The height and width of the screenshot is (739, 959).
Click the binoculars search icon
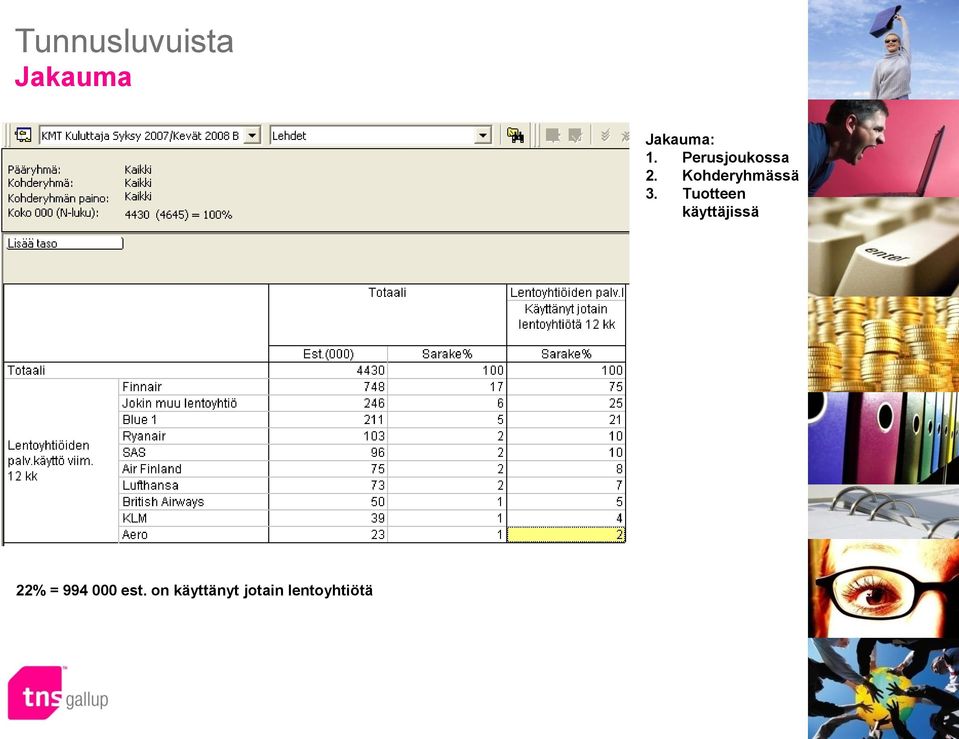coord(516,135)
